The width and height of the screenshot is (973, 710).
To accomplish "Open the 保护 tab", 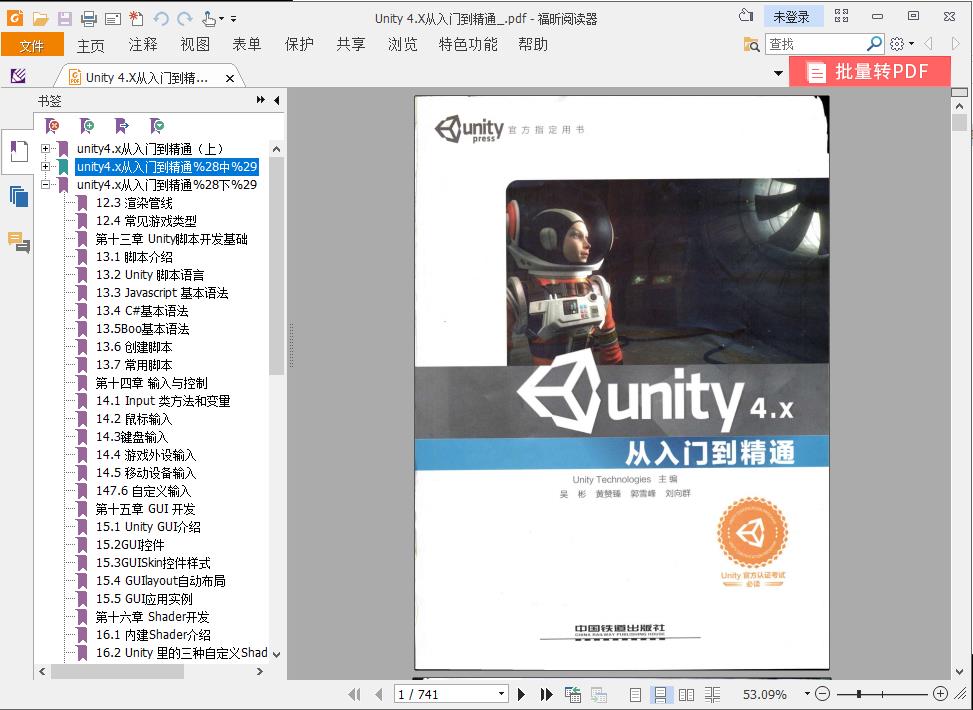I will click(x=299, y=44).
